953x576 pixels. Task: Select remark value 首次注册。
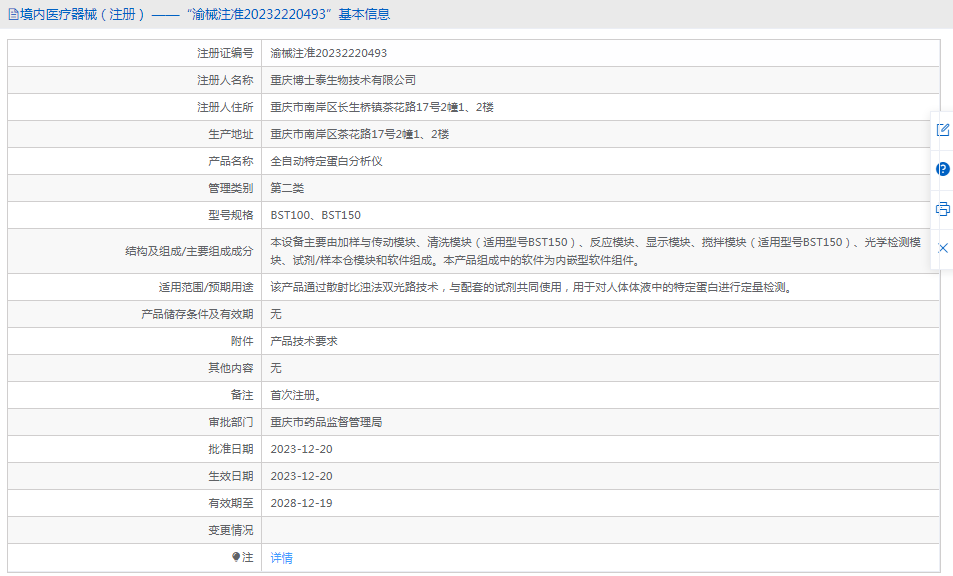[x=296, y=396]
